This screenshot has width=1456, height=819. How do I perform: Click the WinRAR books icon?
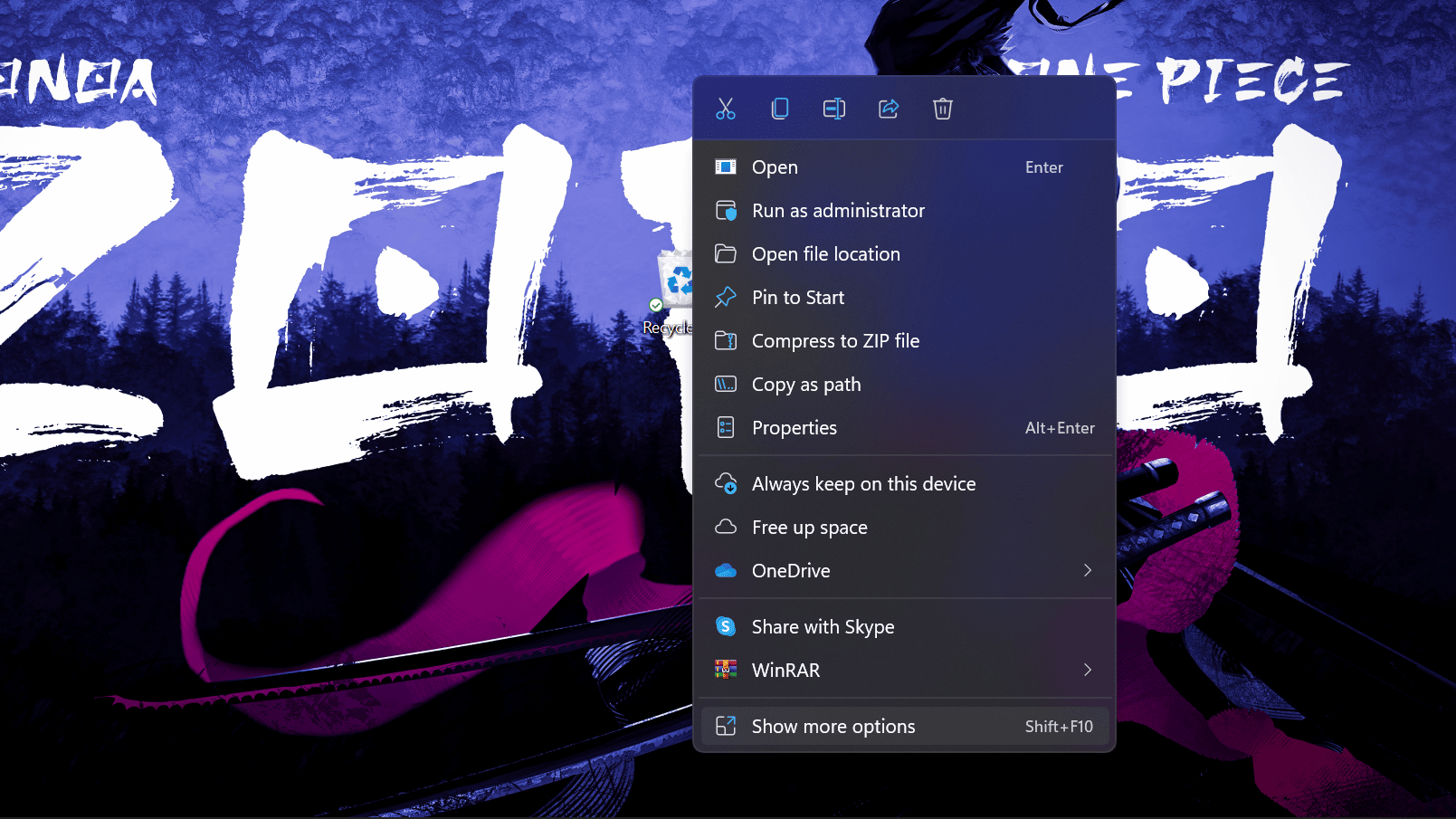(x=726, y=670)
